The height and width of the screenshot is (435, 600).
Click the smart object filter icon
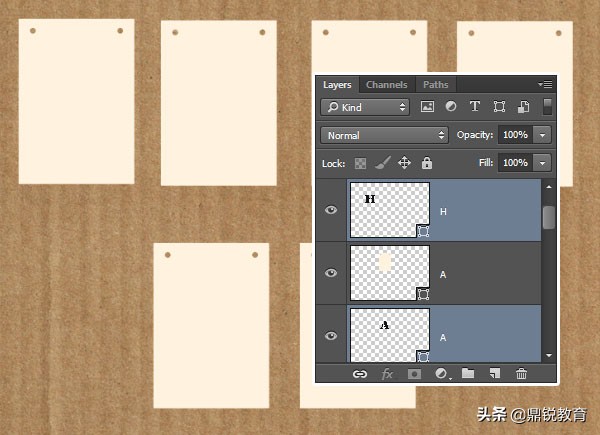(522, 107)
